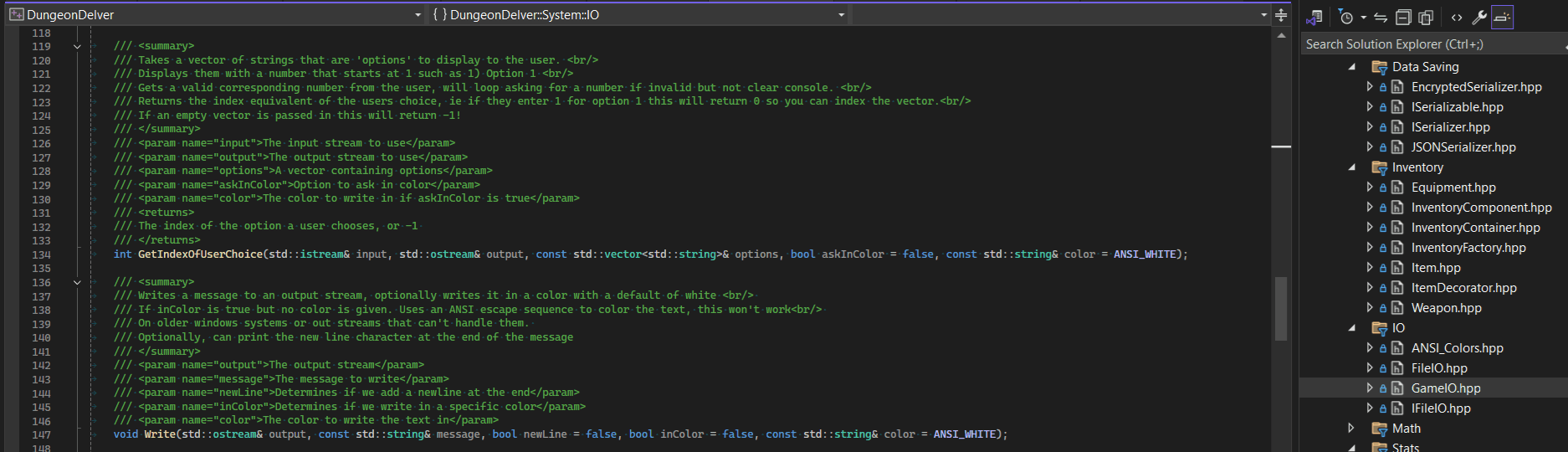
Task: Open Properties wrench icon
Action: pos(1479,17)
